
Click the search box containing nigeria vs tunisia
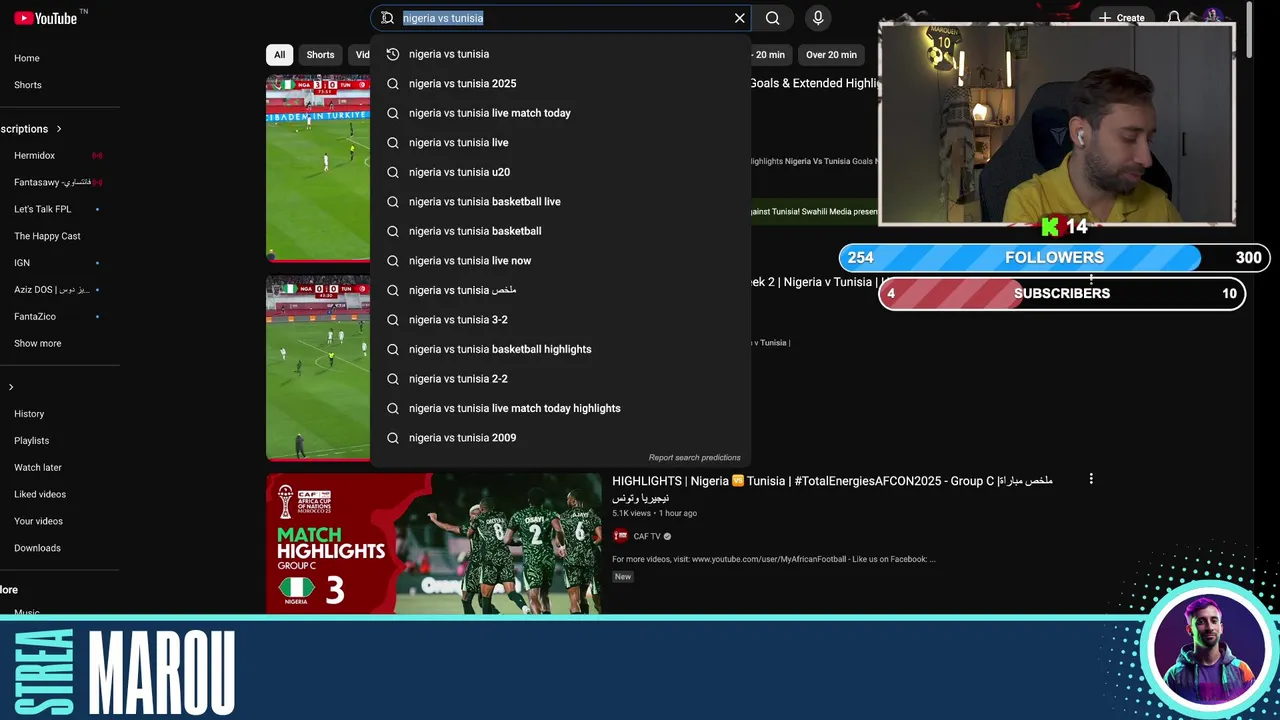tap(560, 18)
